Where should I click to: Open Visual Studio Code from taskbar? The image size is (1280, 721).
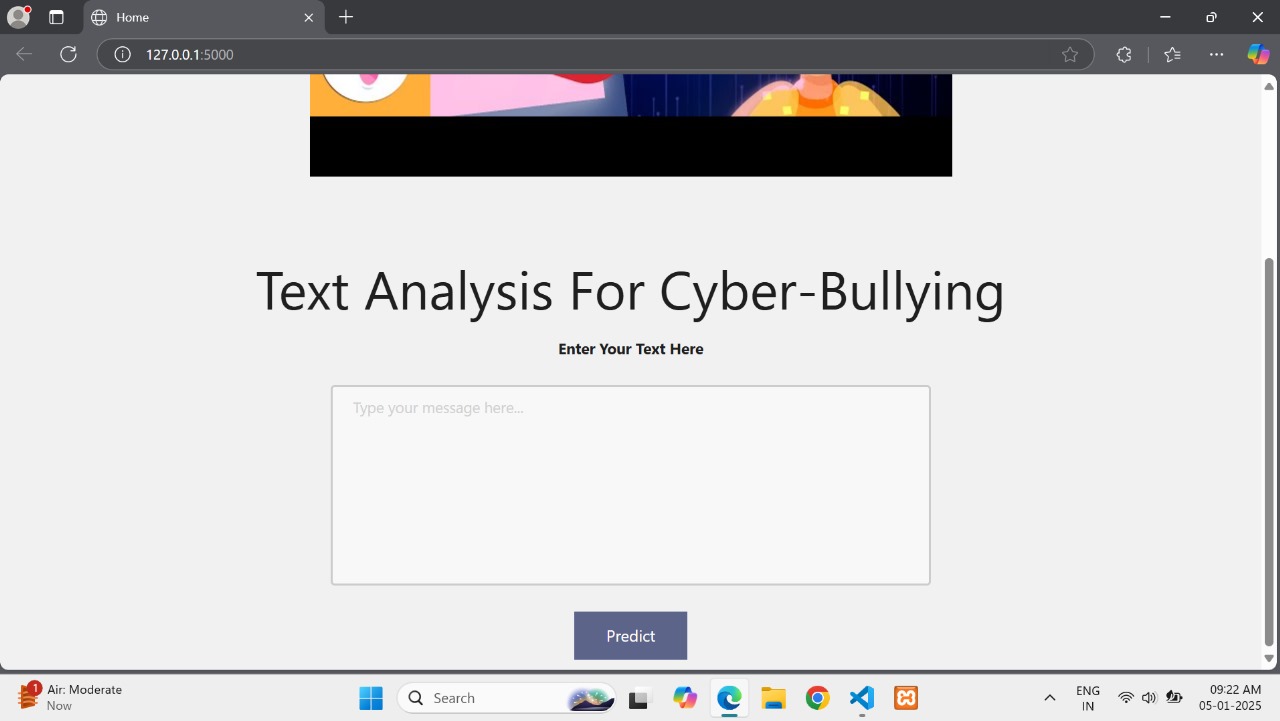[x=862, y=698]
